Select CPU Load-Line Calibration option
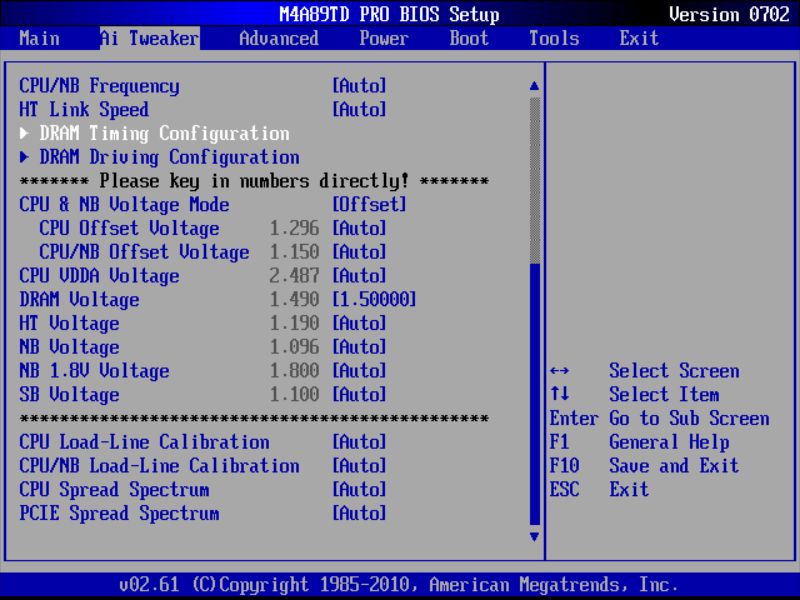Screen dimensions: 800x600 (359, 442)
